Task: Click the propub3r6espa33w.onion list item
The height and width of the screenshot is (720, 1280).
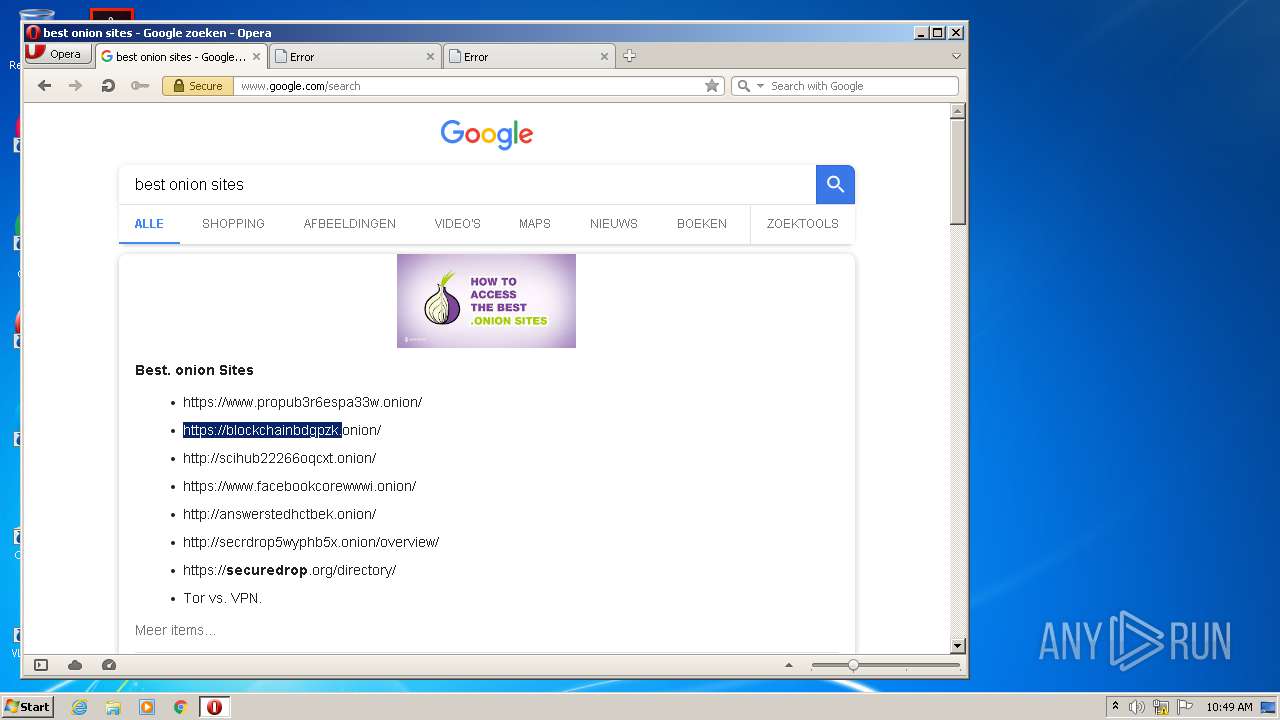Action: click(302, 402)
